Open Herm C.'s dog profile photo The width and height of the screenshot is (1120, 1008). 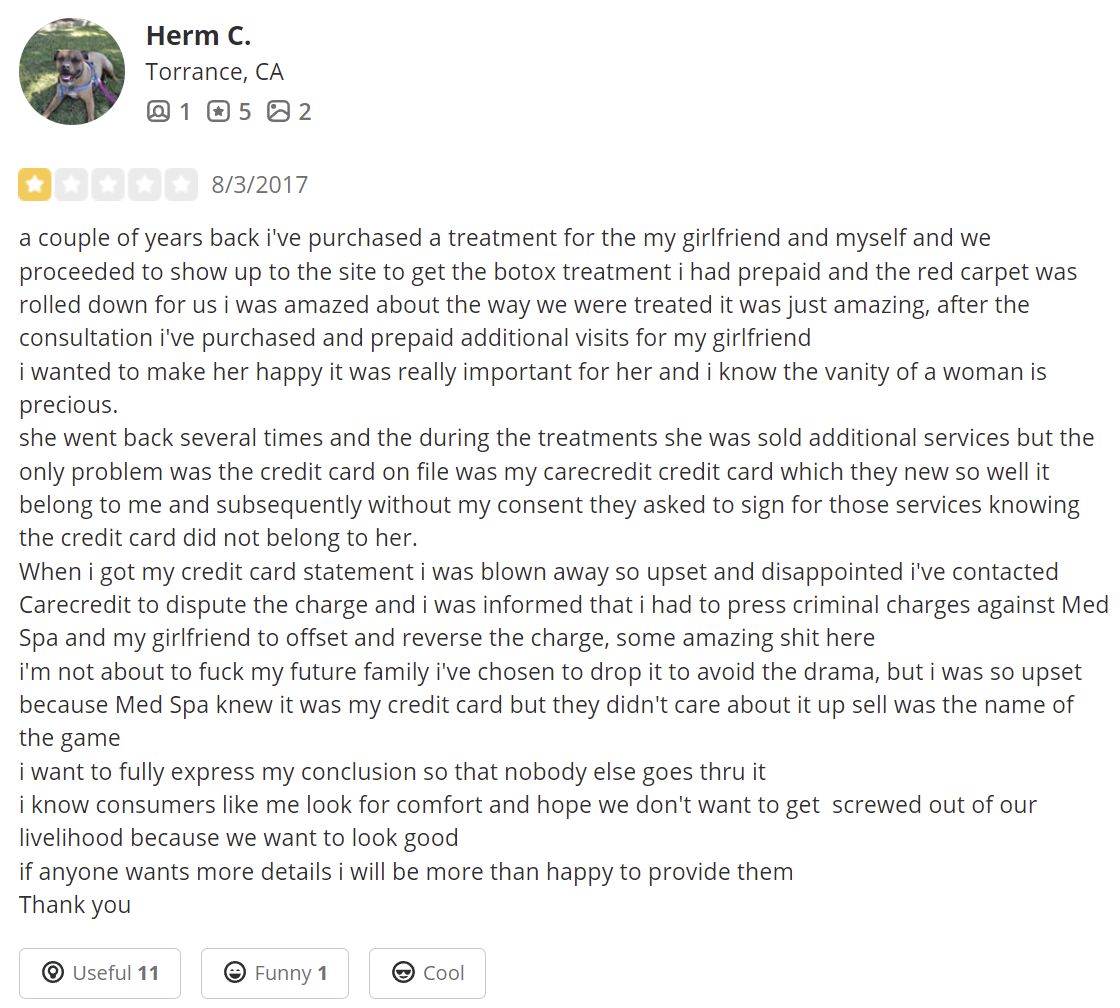[71, 71]
